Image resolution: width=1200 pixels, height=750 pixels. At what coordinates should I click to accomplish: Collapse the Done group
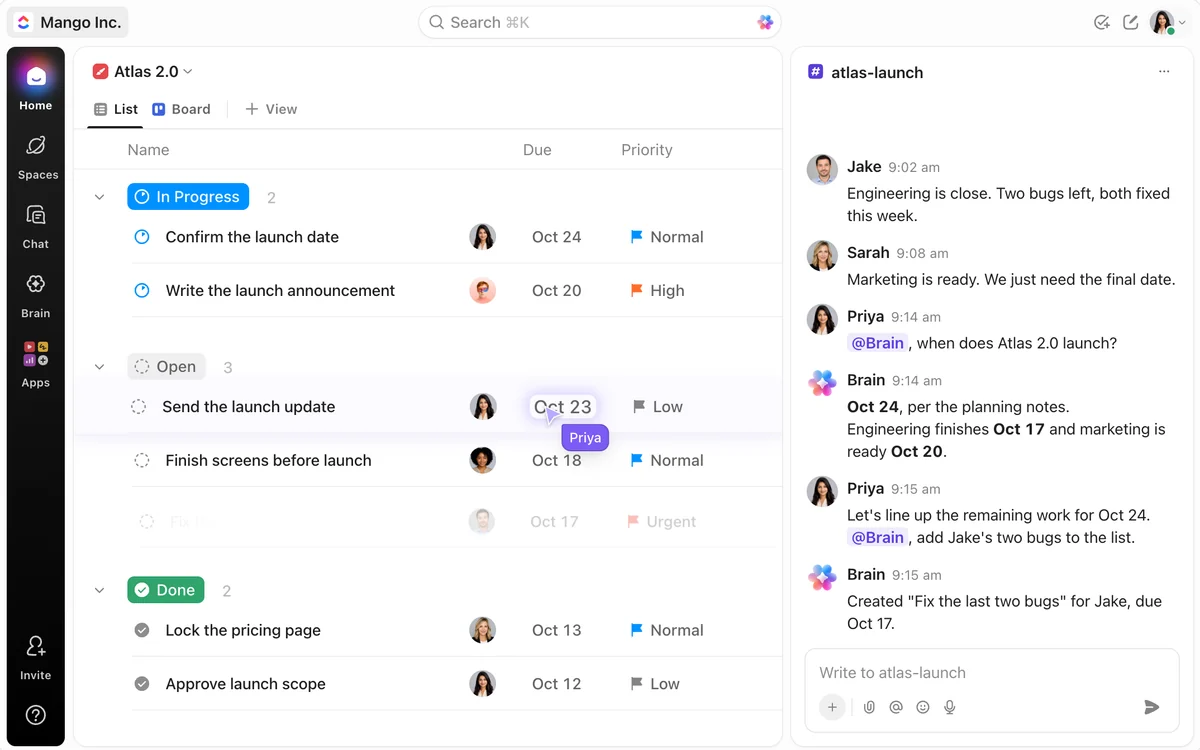(99, 590)
